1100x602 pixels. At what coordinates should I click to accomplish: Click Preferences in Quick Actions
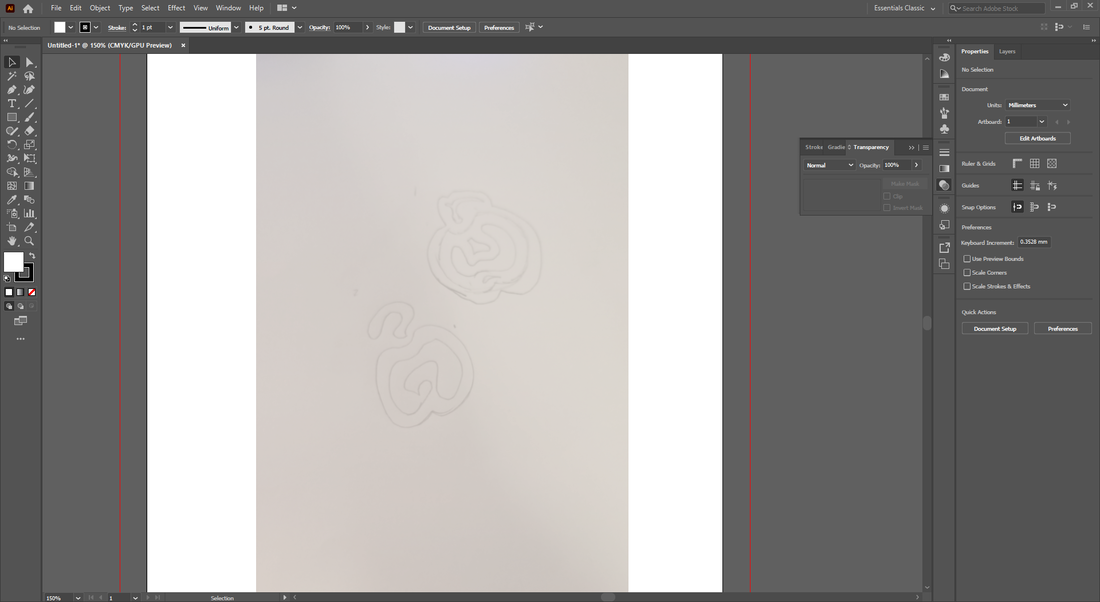coord(1063,328)
